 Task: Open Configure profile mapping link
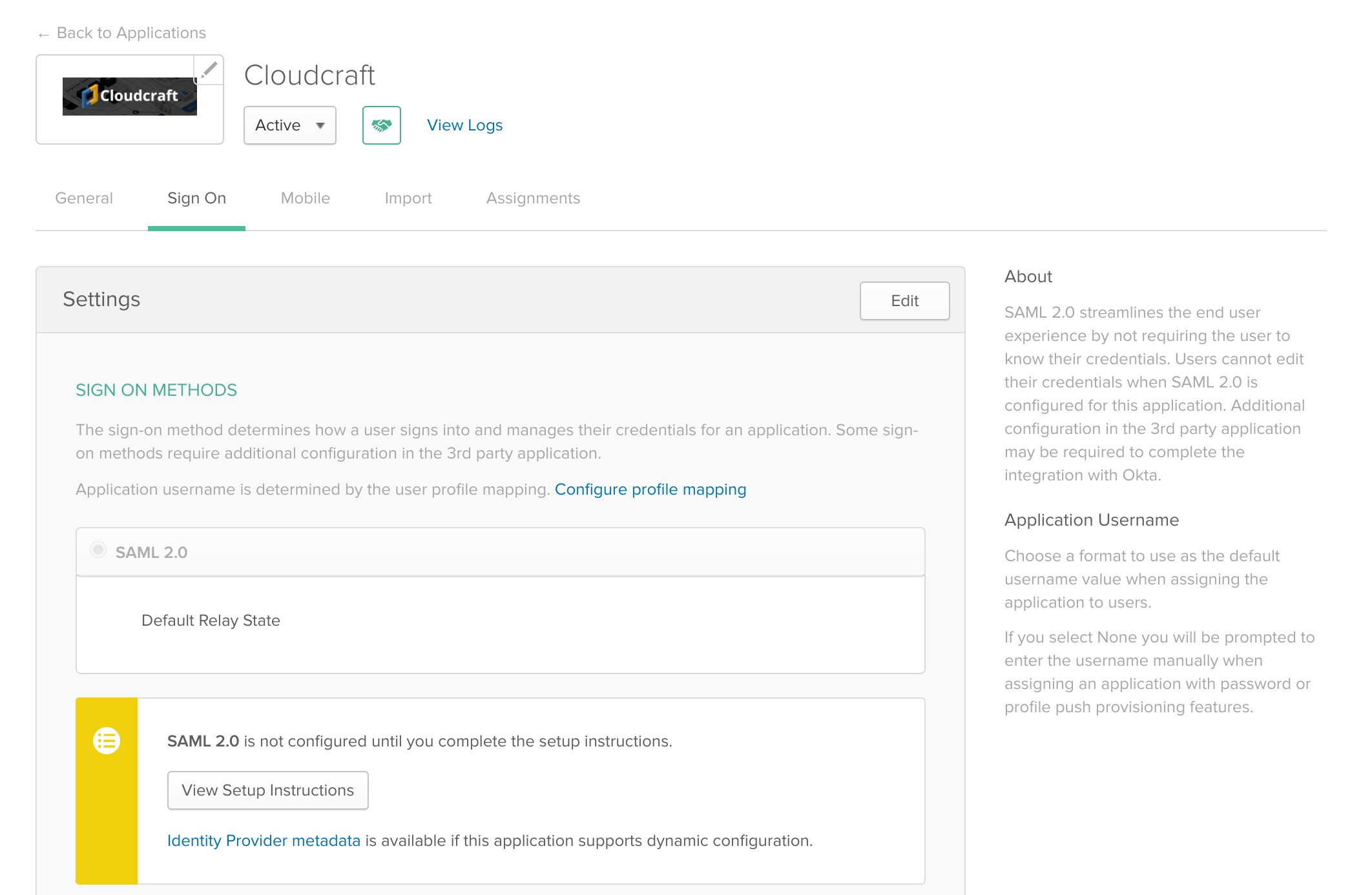[650, 489]
